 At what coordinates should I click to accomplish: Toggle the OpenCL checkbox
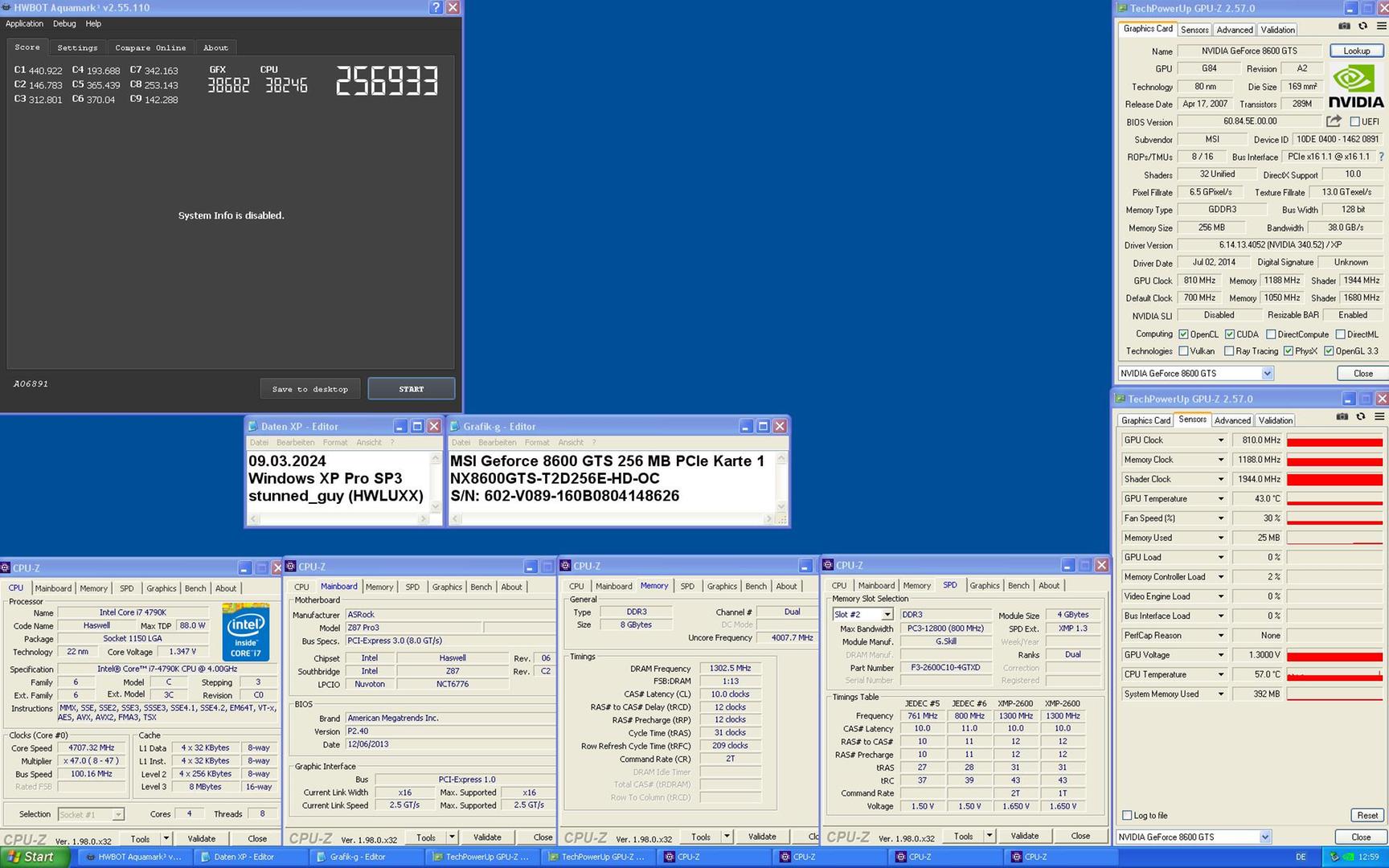(x=1183, y=334)
